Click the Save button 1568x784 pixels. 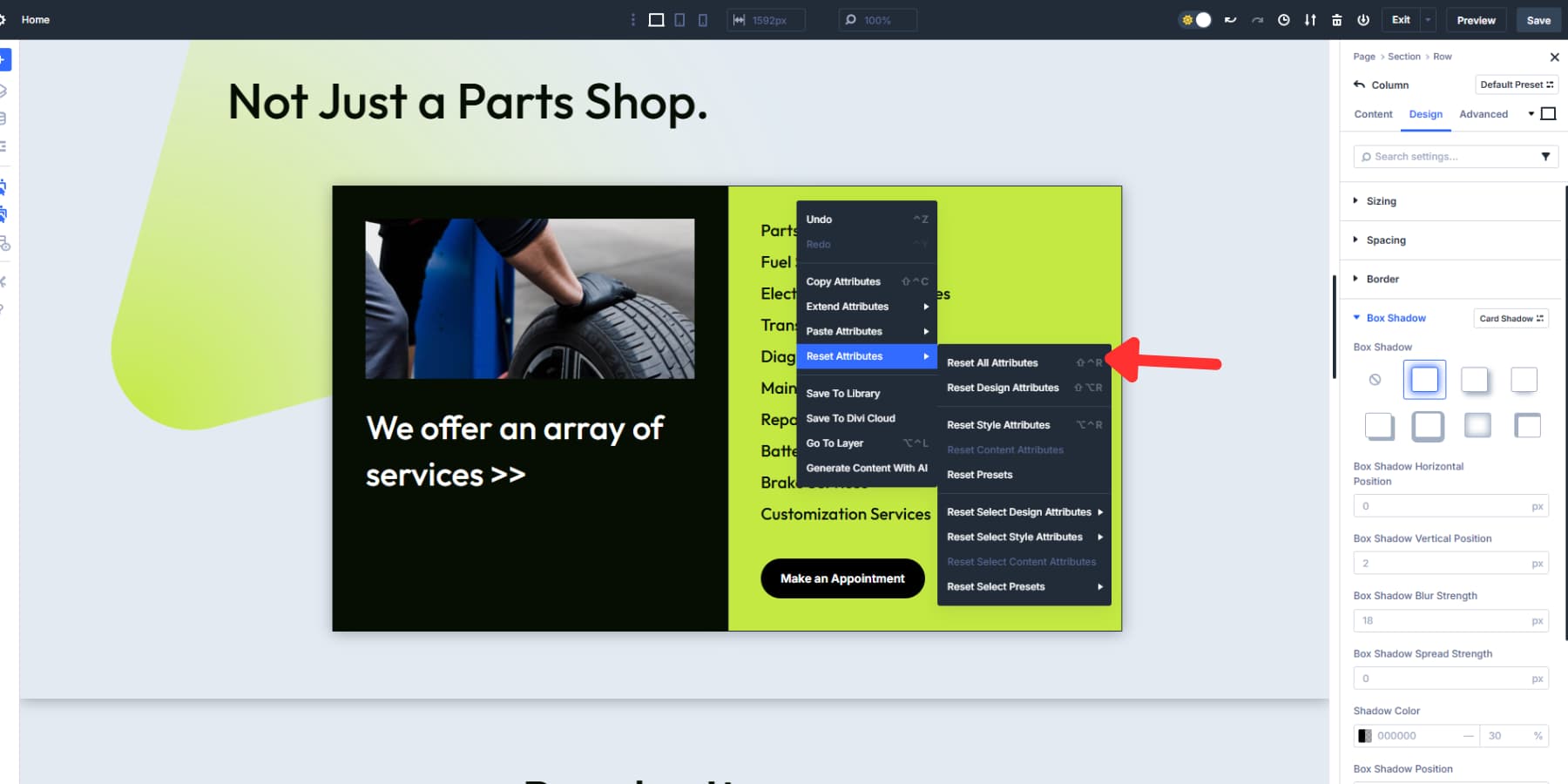click(x=1538, y=20)
